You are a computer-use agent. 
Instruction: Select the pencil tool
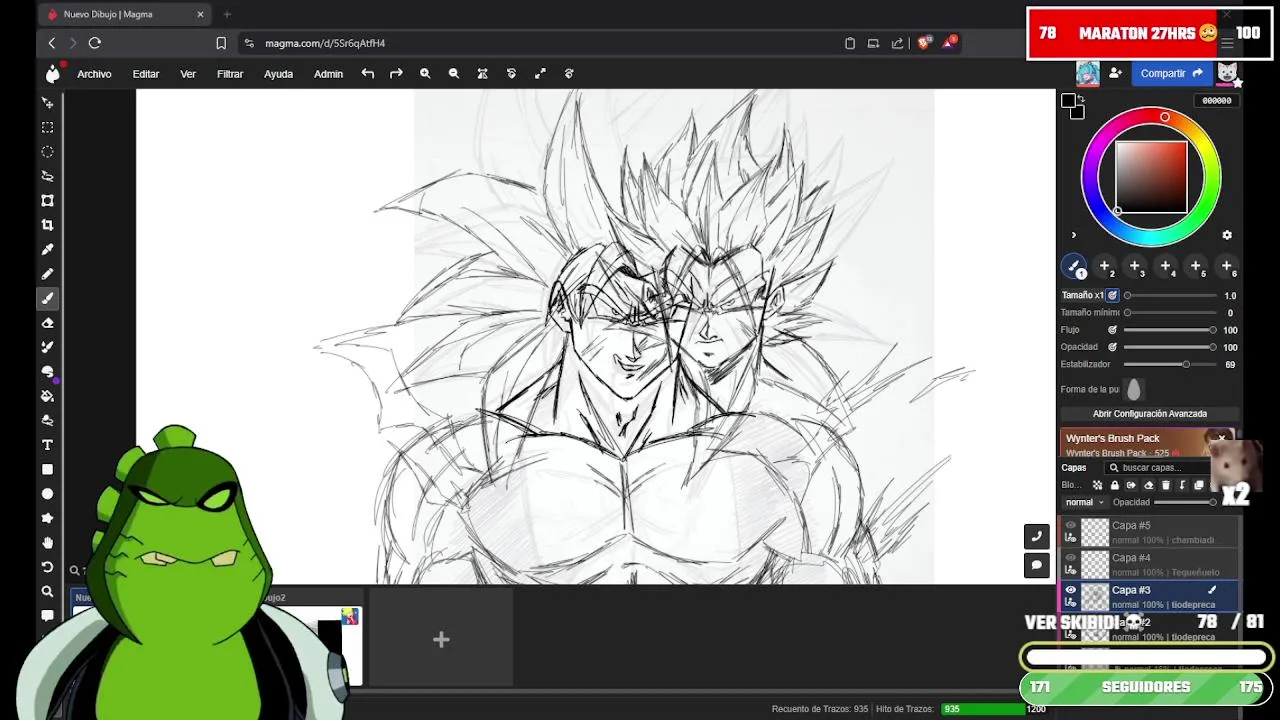[x=47, y=274]
